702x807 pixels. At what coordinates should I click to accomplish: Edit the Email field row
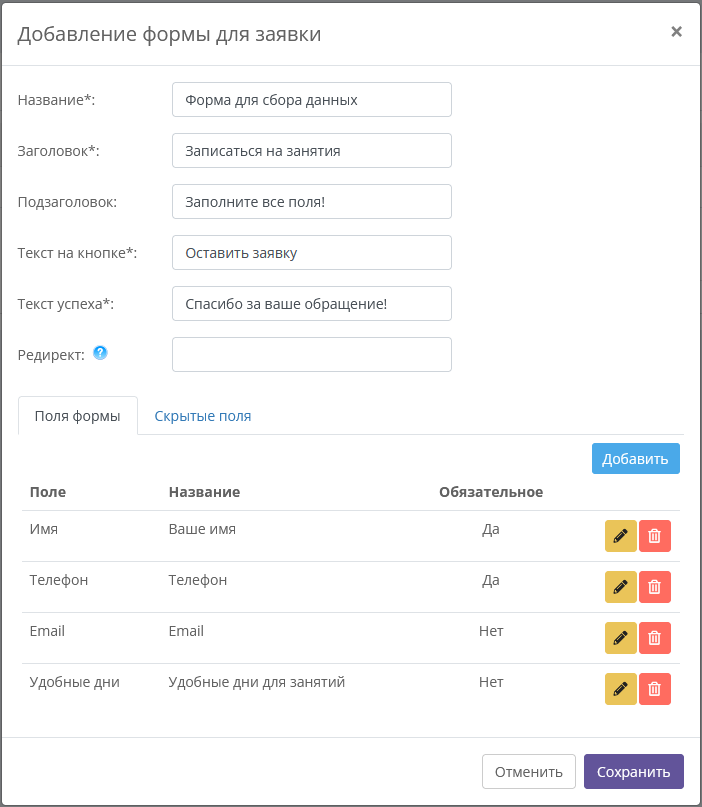[621, 638]
